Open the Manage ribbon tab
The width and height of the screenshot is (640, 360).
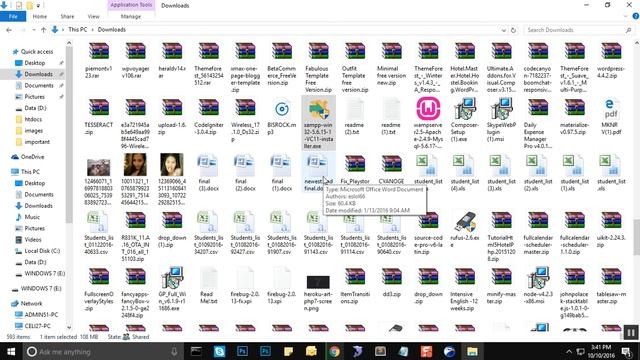tap(131, 16)
